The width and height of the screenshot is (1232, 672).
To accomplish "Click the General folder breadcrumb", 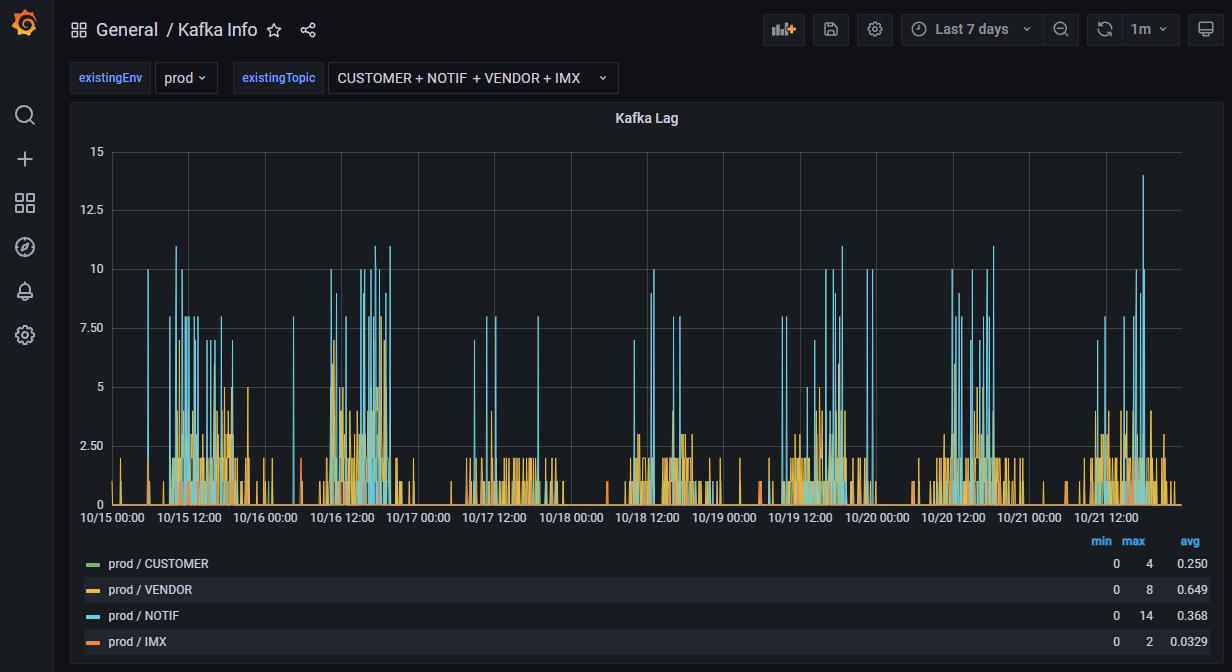I will (127, 30).
